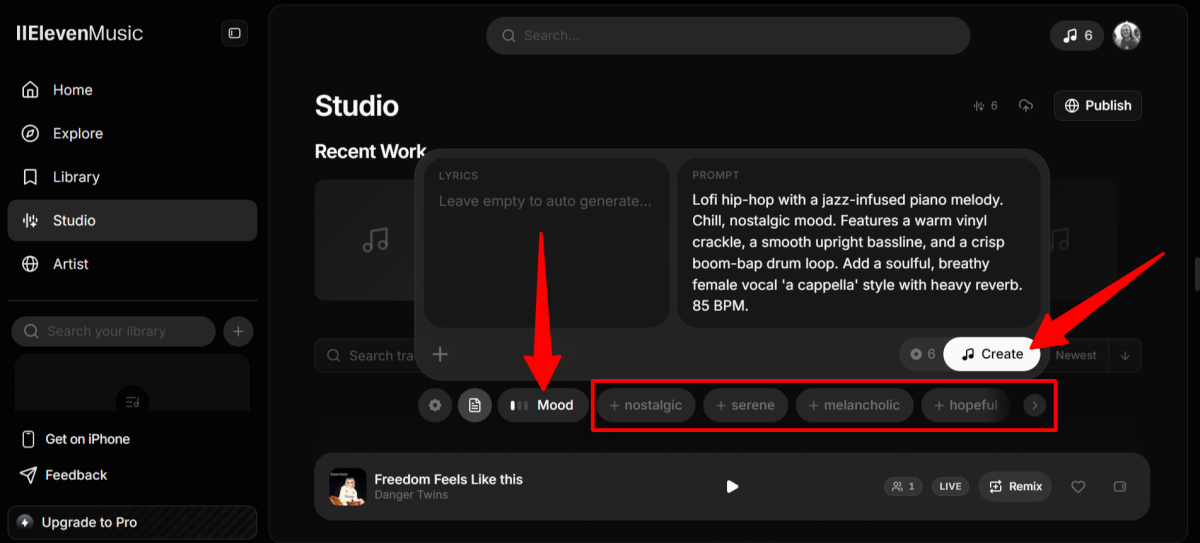Open the track side panel icon
This screenshot has width=1200, height=543.
pyautogui.click(x=1120, y=487)
